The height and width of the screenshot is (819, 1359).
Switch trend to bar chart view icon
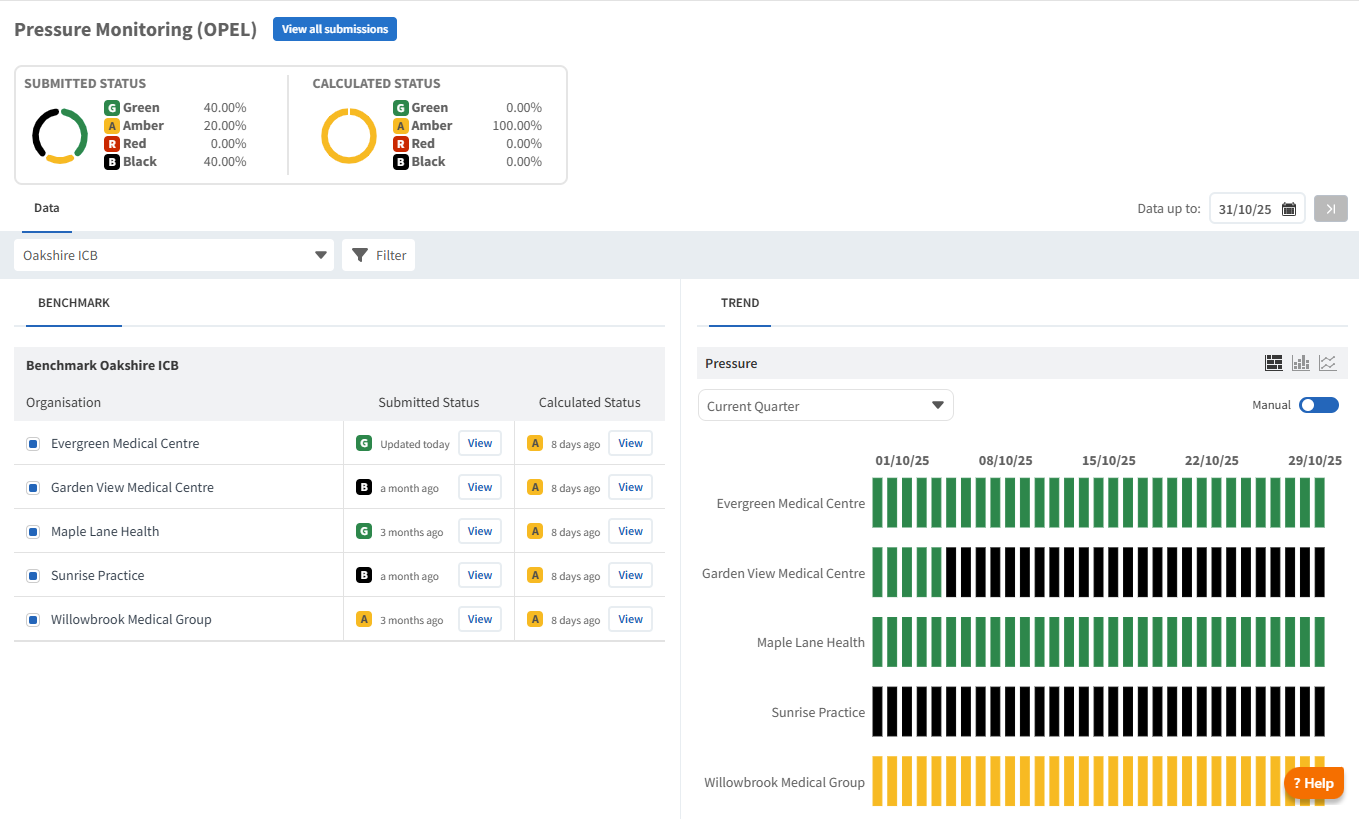[1301, 363]
